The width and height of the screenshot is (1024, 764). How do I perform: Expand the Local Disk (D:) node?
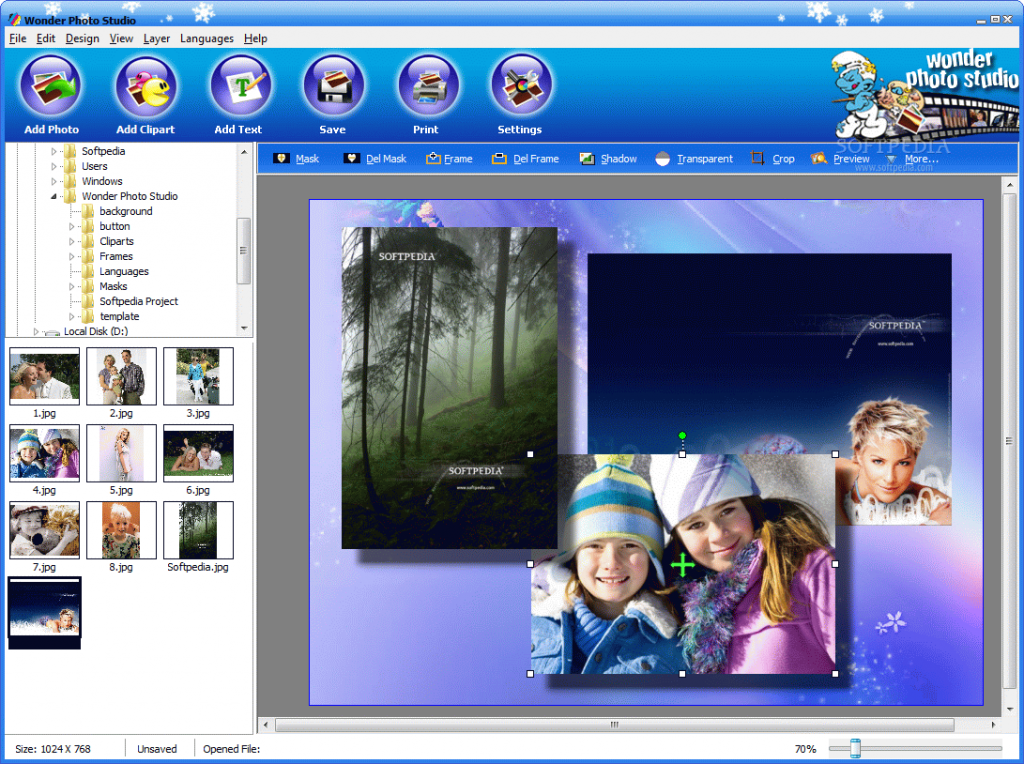(x=37, y=332)
